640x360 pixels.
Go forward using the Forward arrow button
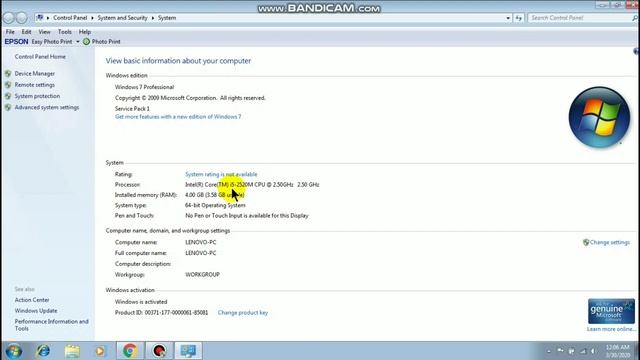(22, 18)
